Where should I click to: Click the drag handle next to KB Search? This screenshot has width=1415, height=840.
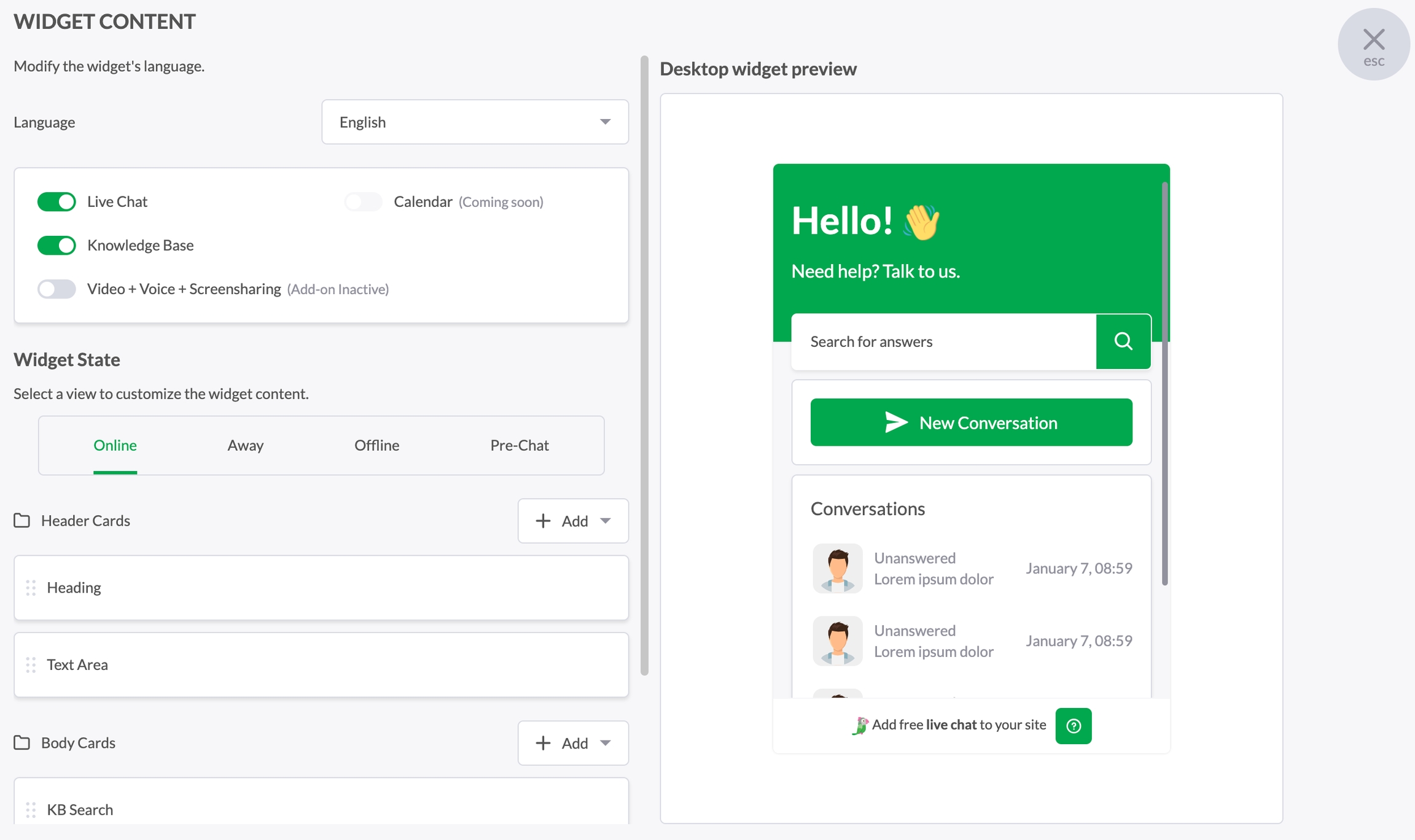coord(31,810)
